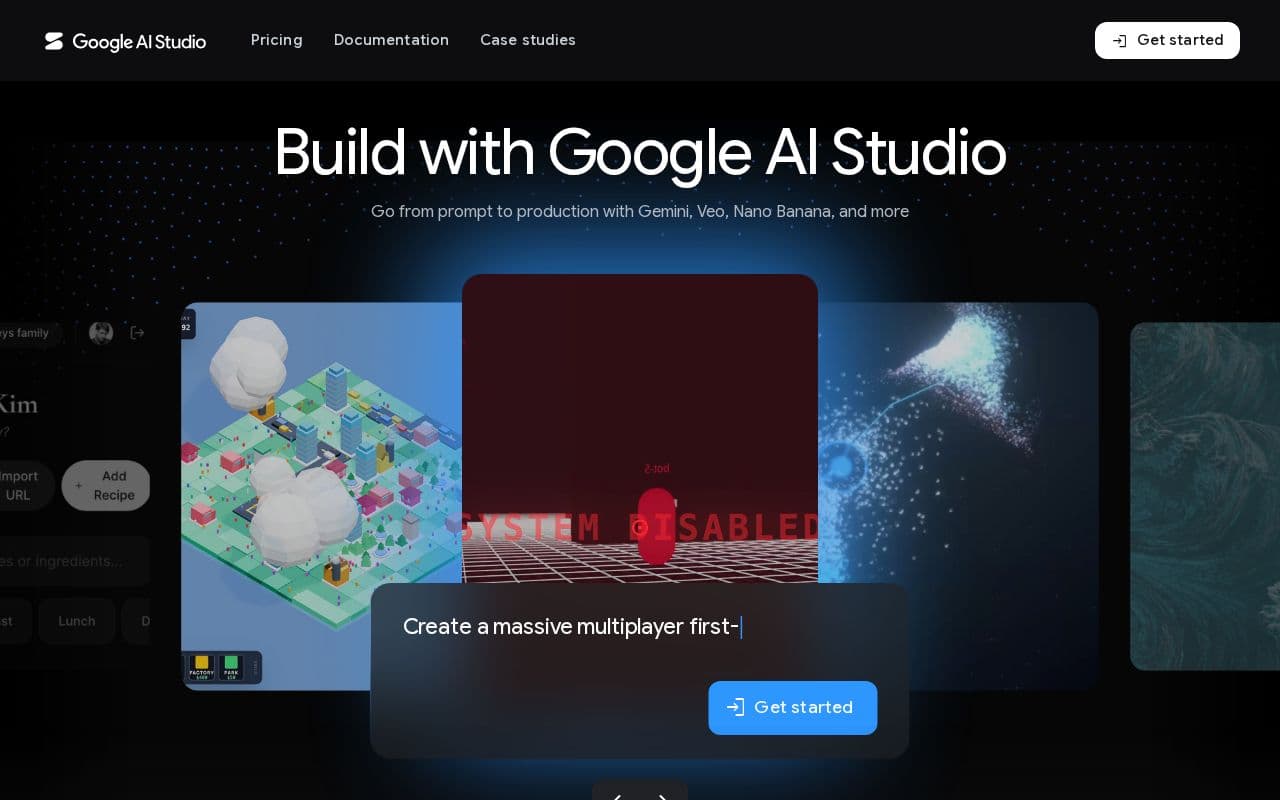Click the yellow Factory icon in city game

[x=202, y=667]
